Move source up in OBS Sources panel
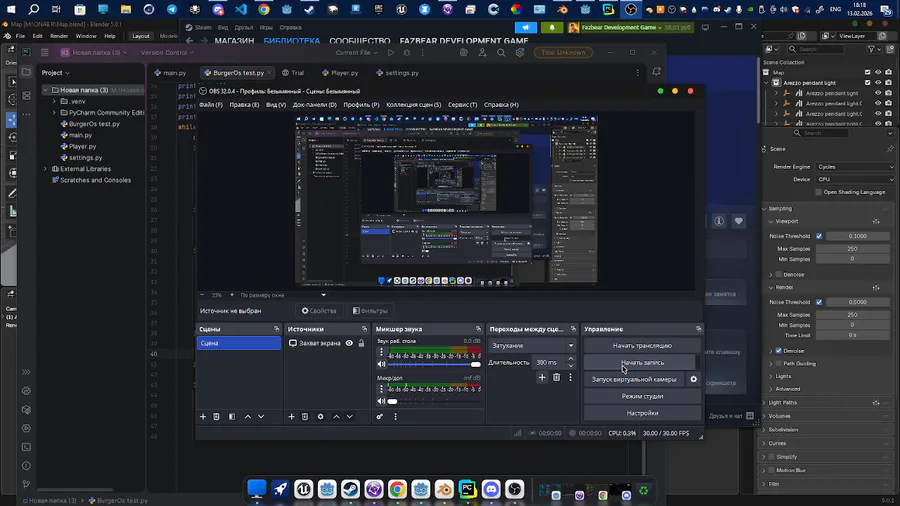 pyautogui.click(x=336, y=417)
